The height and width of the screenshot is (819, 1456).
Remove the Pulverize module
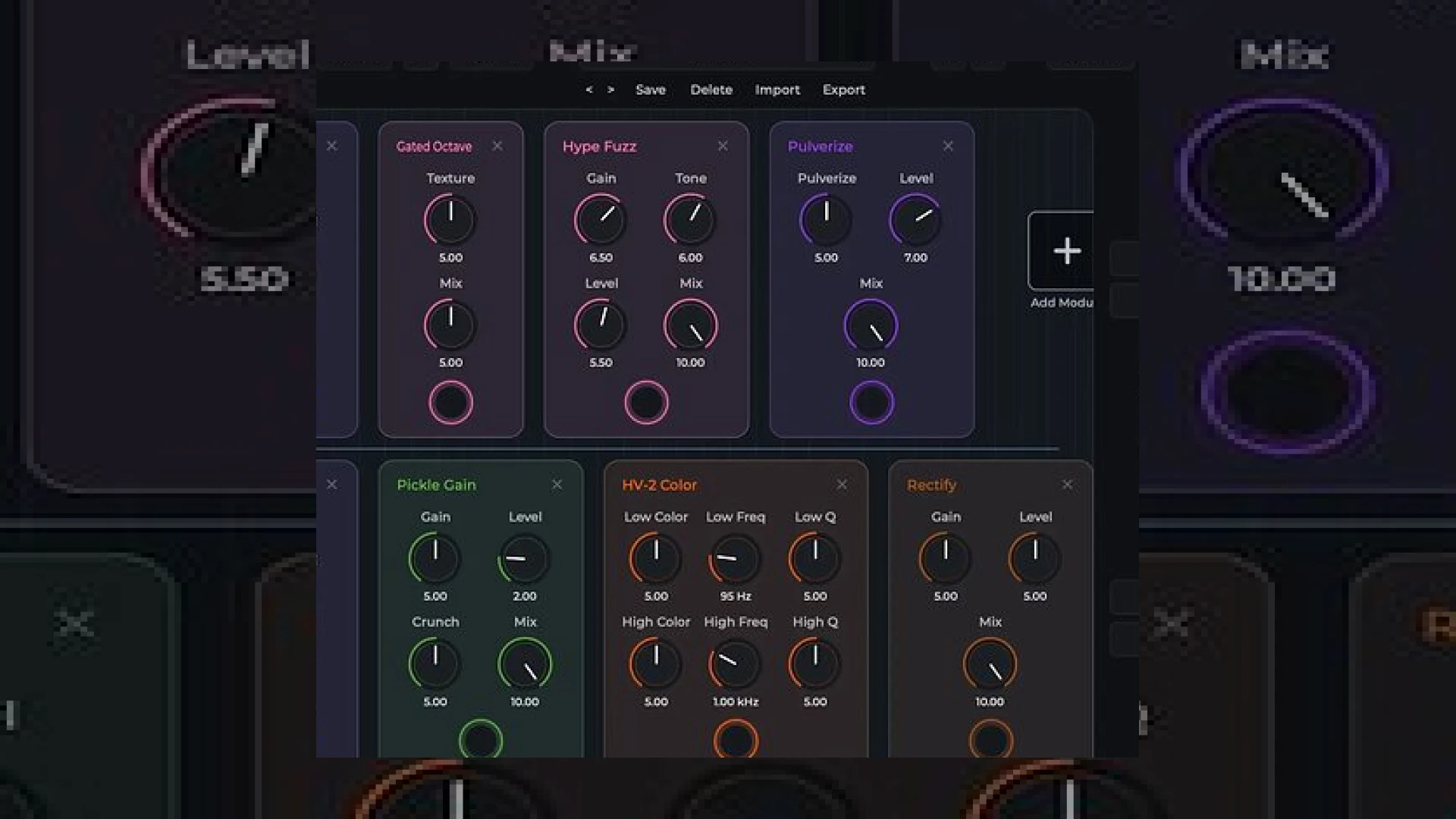tap(948, 146)
